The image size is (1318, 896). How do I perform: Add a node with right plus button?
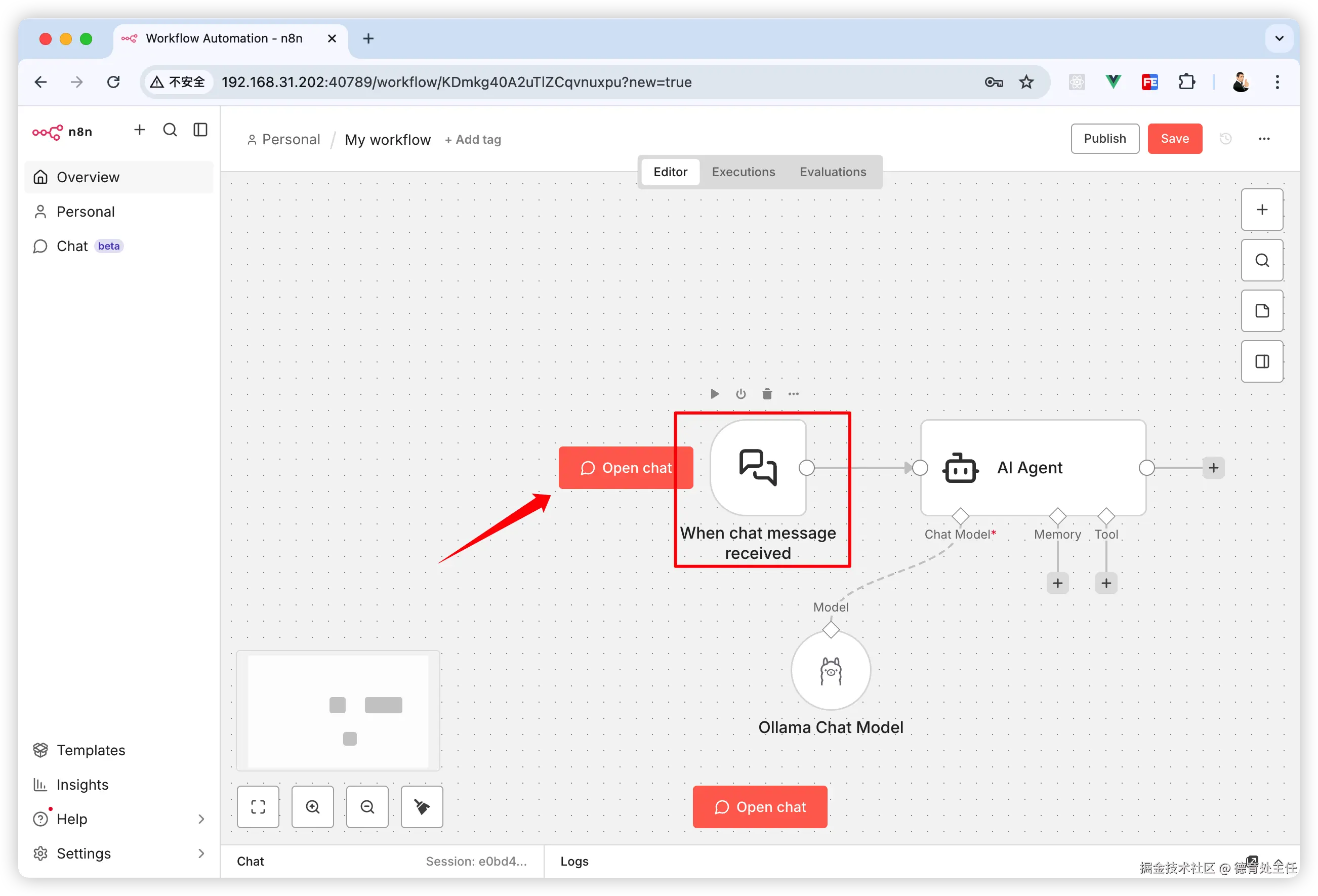(x=1262, y=210)
